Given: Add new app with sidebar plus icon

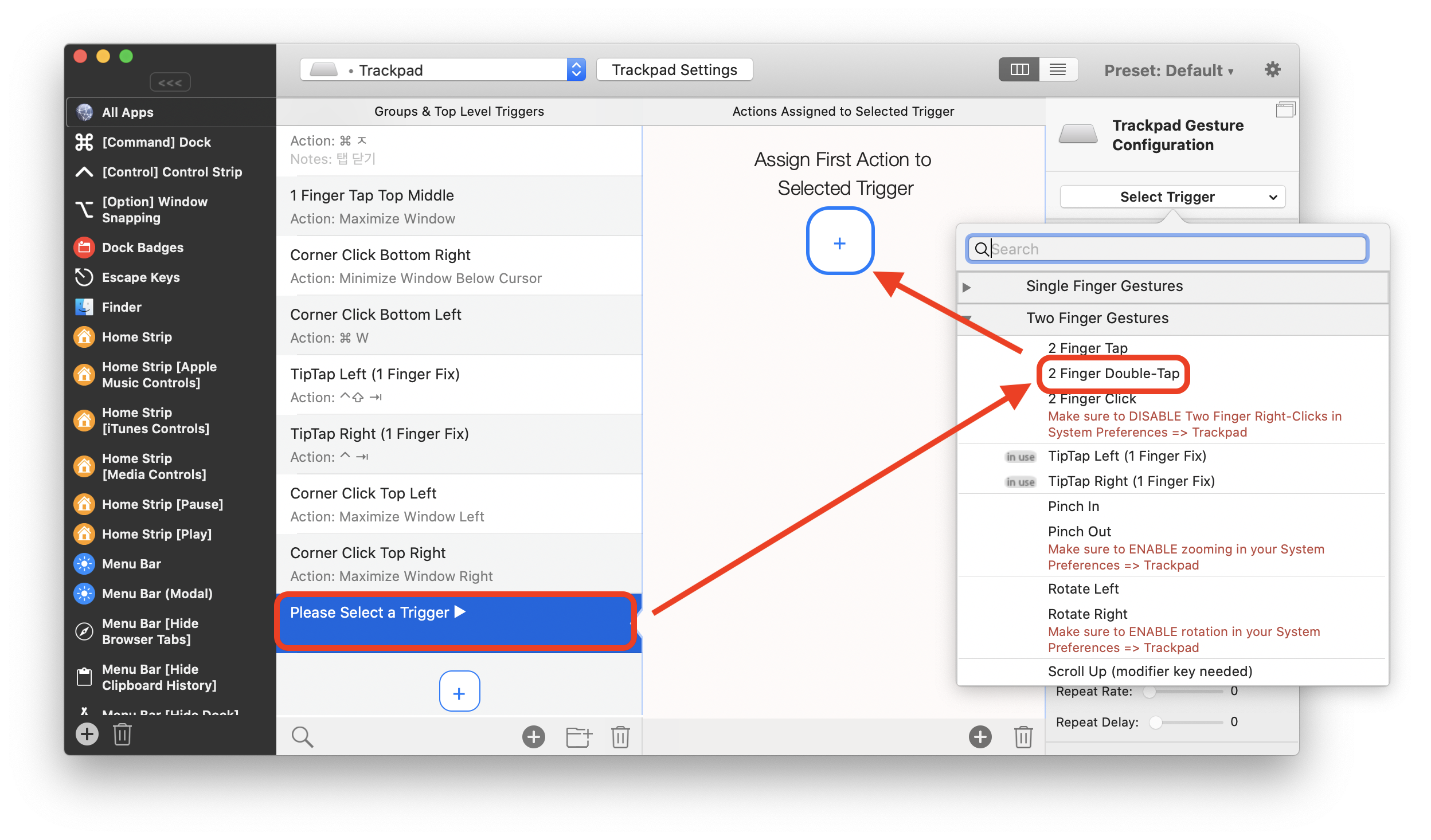Looking at the screenshot, I should (87, 734).
